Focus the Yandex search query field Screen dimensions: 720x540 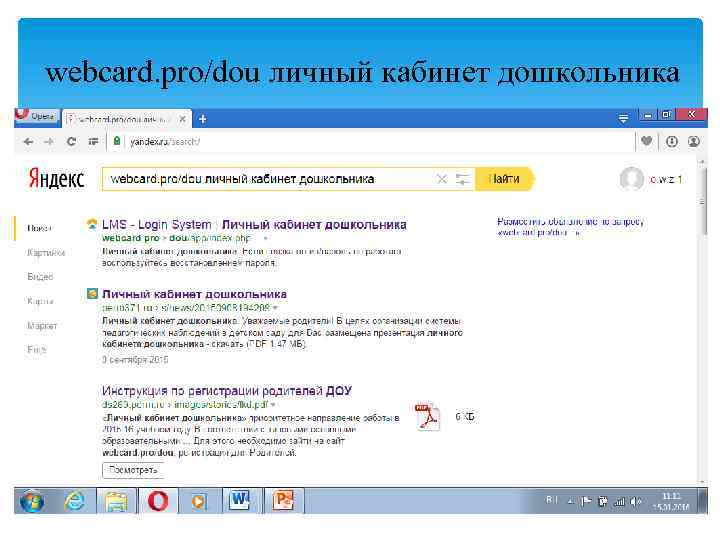pos(269,179)
